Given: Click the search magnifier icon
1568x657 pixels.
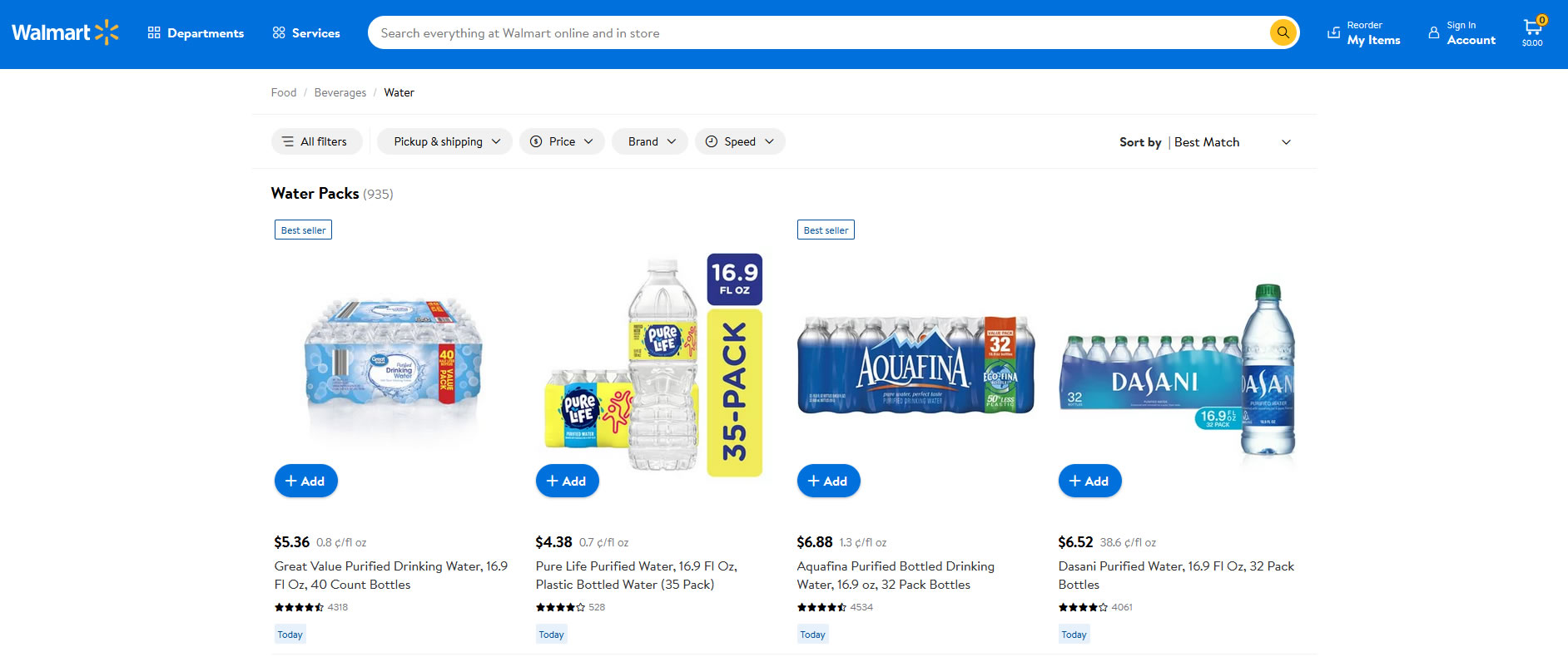Looking at the screenshot, I should pos(1283,32).
